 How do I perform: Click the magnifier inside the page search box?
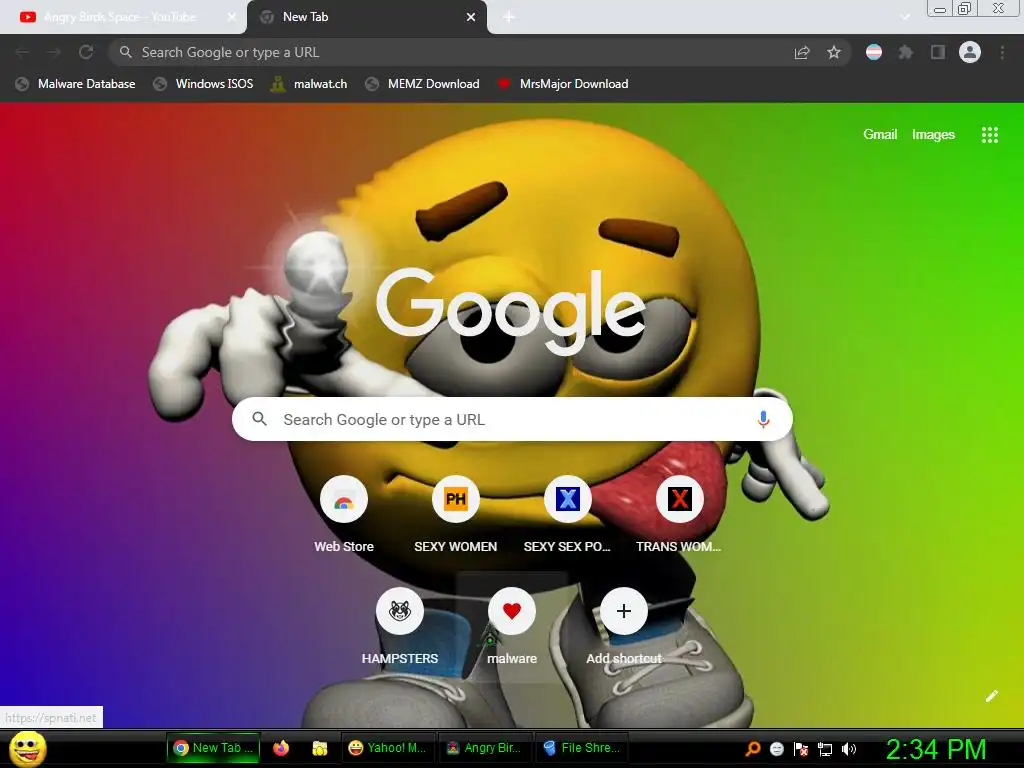click(259, 419)
